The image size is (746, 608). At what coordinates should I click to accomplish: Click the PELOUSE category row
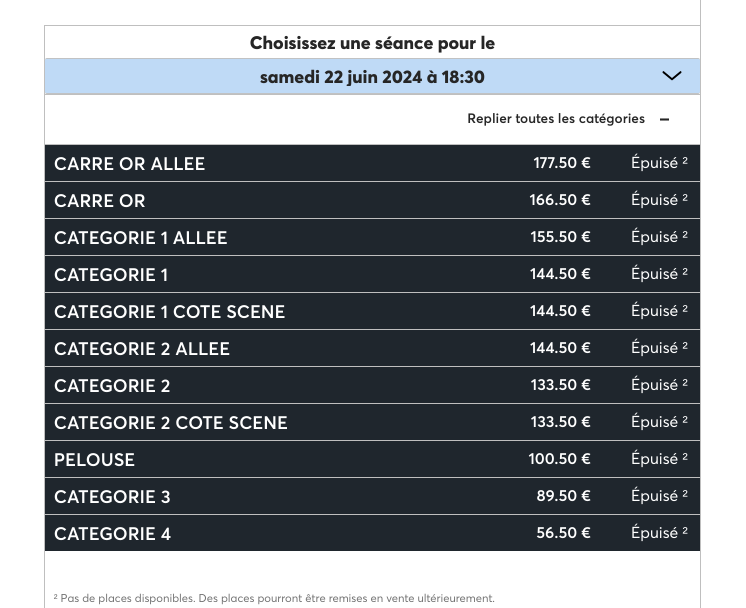coord(372,459)
